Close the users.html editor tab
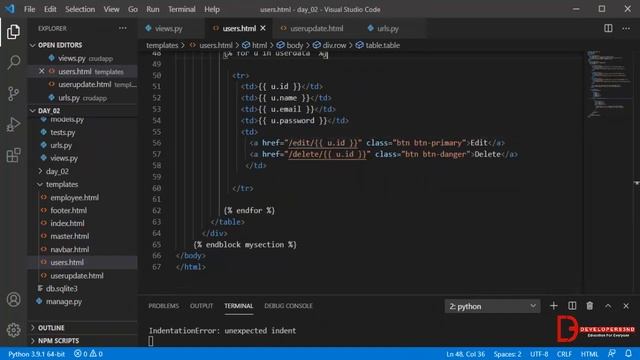The height and width of the screenshot is (360, 640). (x=263, y=28)
